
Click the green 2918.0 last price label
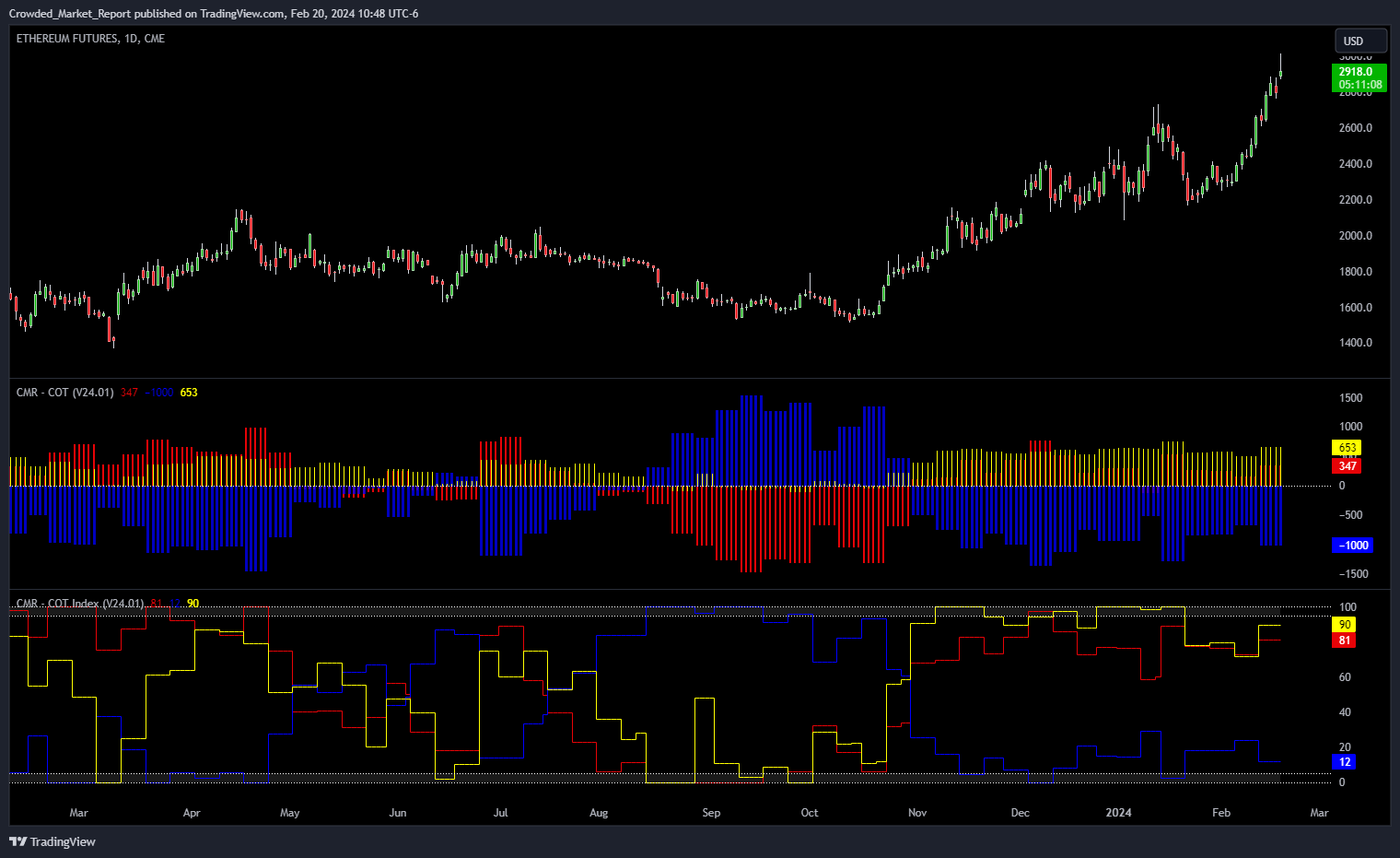1355,71
